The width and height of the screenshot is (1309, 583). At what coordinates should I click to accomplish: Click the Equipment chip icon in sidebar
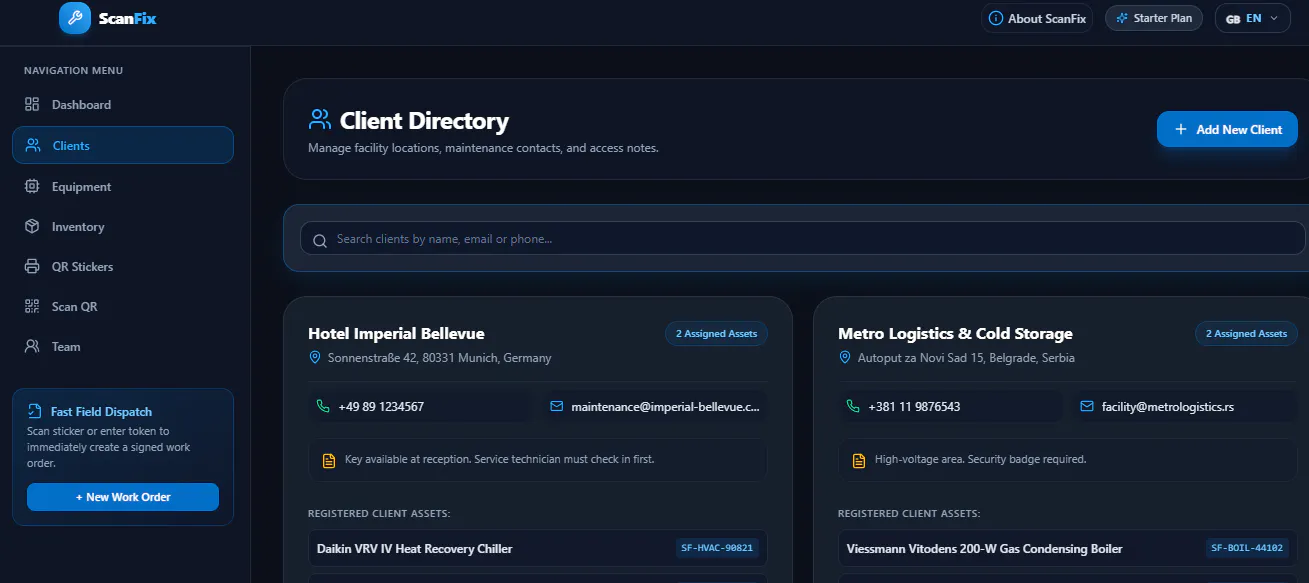[x=32, y=186]
